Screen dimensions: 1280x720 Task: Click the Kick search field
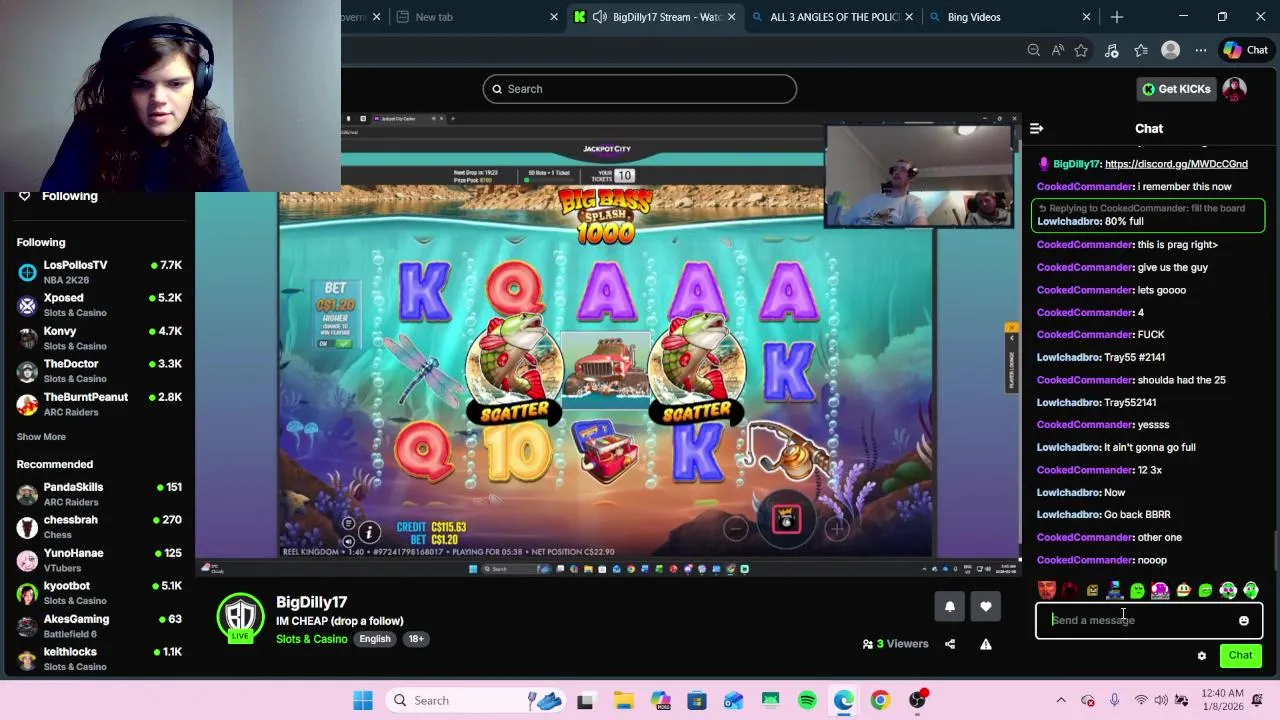point(640,89)
